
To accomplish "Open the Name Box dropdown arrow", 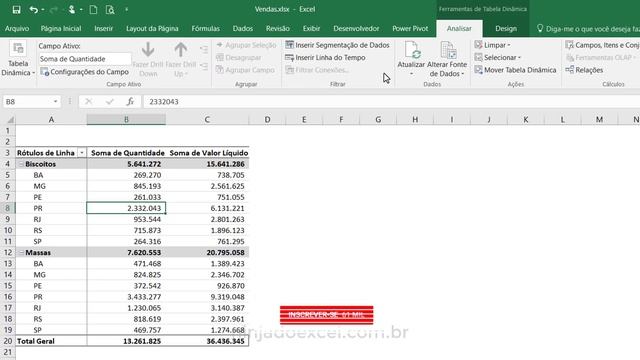I will point(55,102).
